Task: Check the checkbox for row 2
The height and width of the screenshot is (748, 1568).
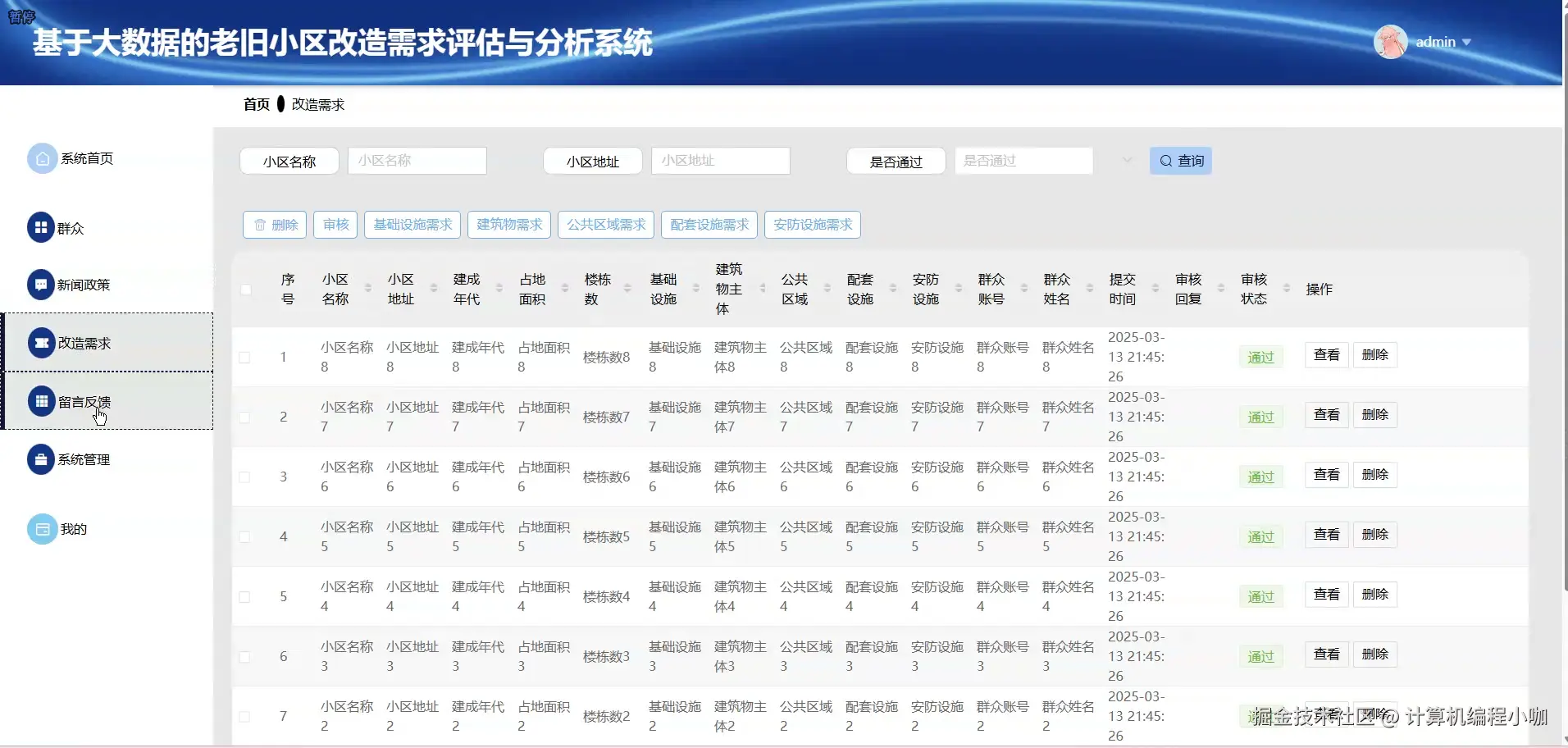Action: [x=244, y=417]
